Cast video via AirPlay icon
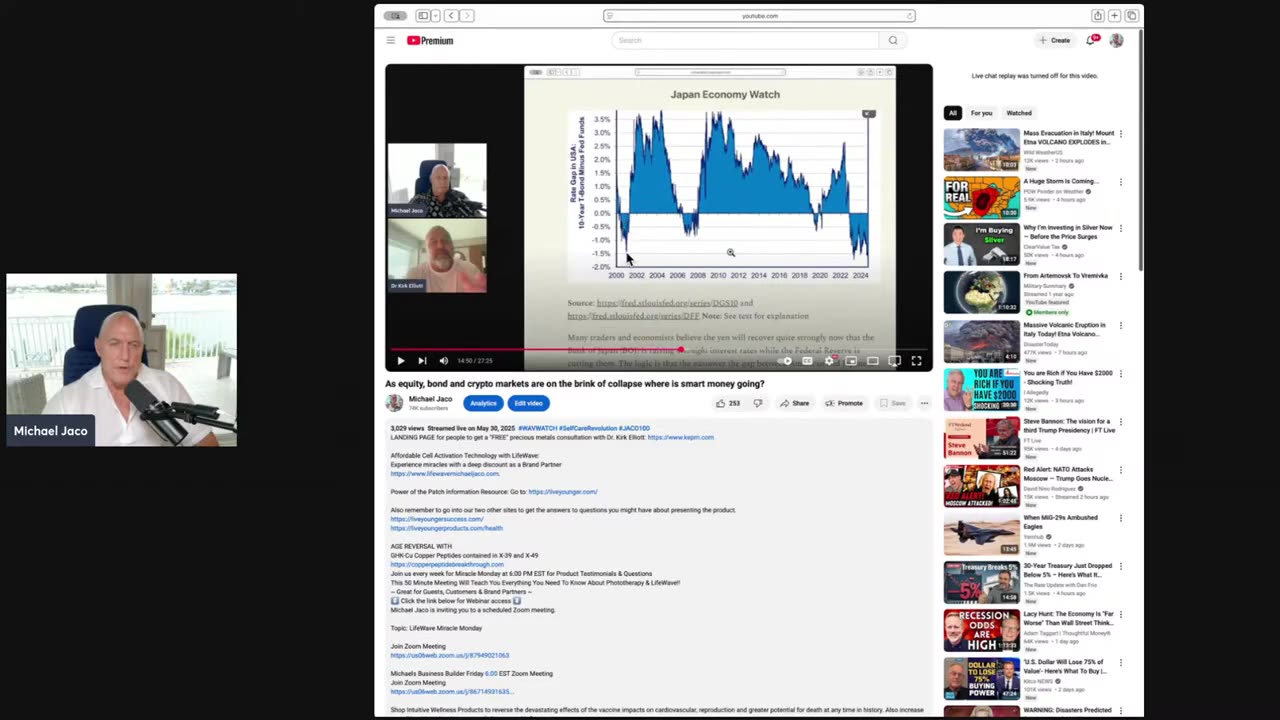1280x720 pixels. click(x=895, y=361)
